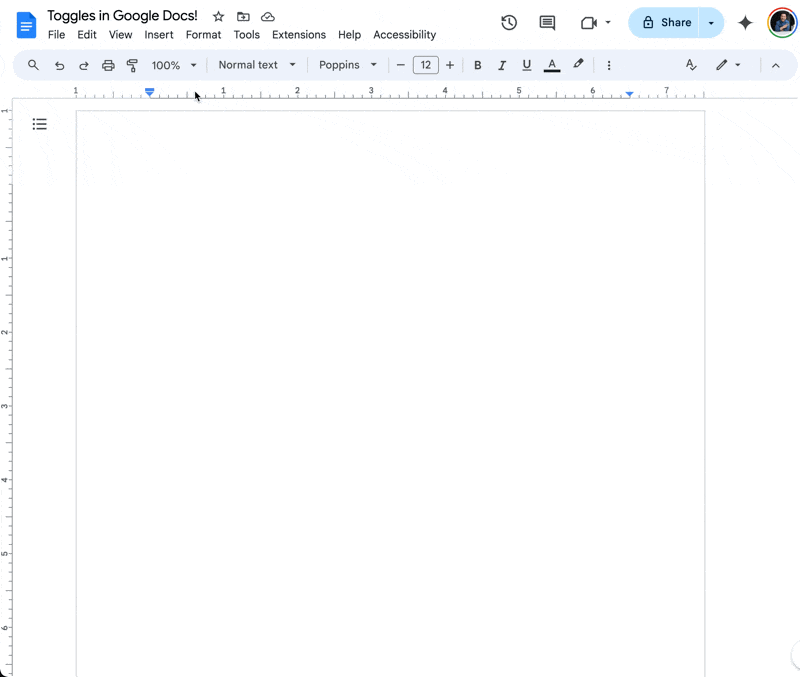Click the search magnifier in the toolbar
This screenshot has height=677, width=800.
33,65
